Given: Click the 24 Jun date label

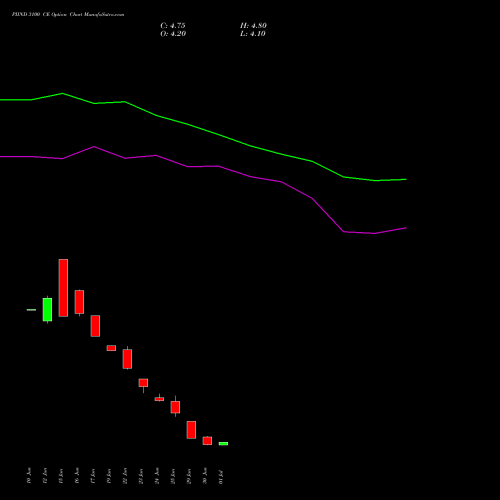Looking at the screenshot, I should pos(157,476).
